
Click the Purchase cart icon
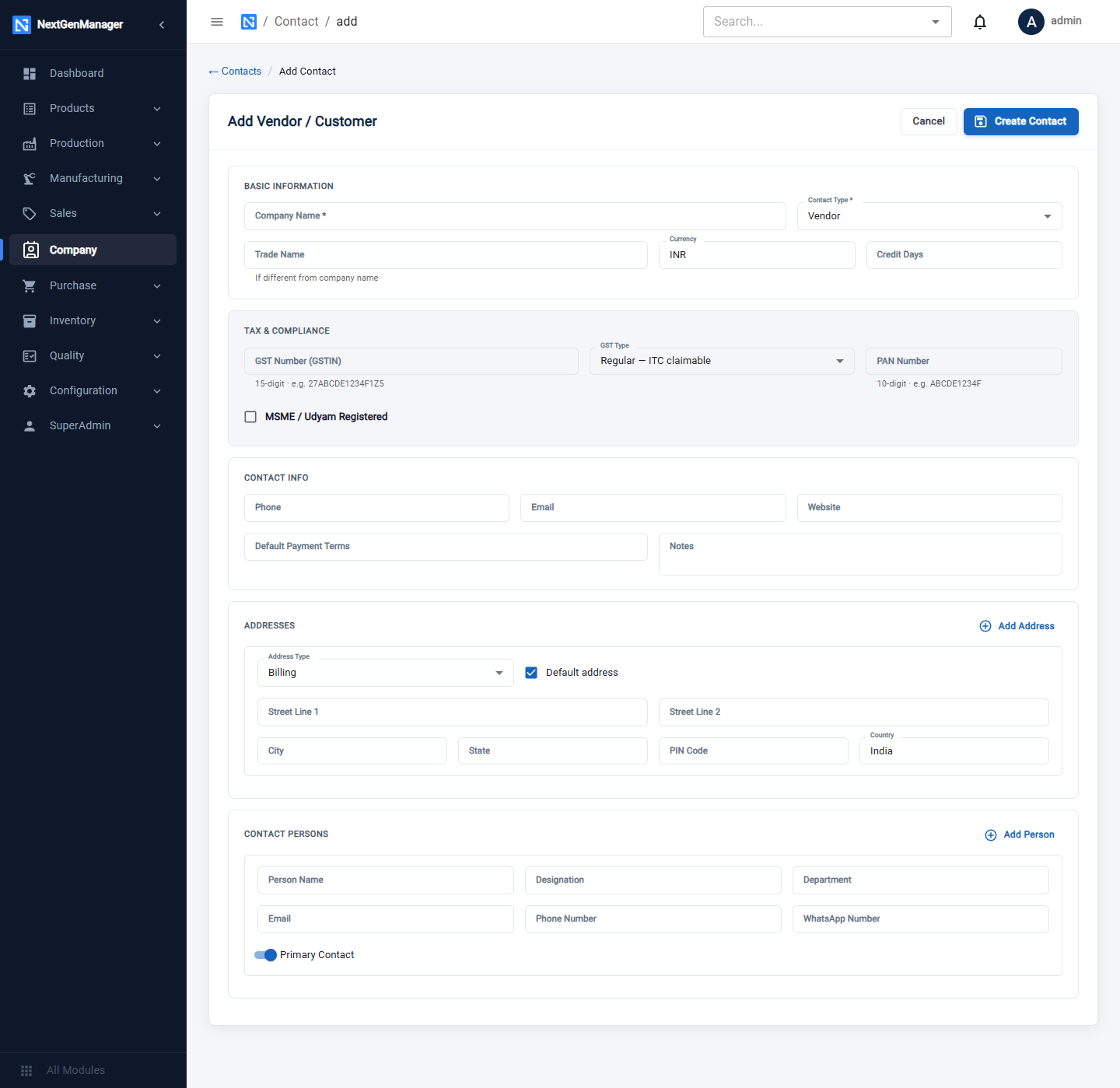pyautogui.click(x=30, y=285)
